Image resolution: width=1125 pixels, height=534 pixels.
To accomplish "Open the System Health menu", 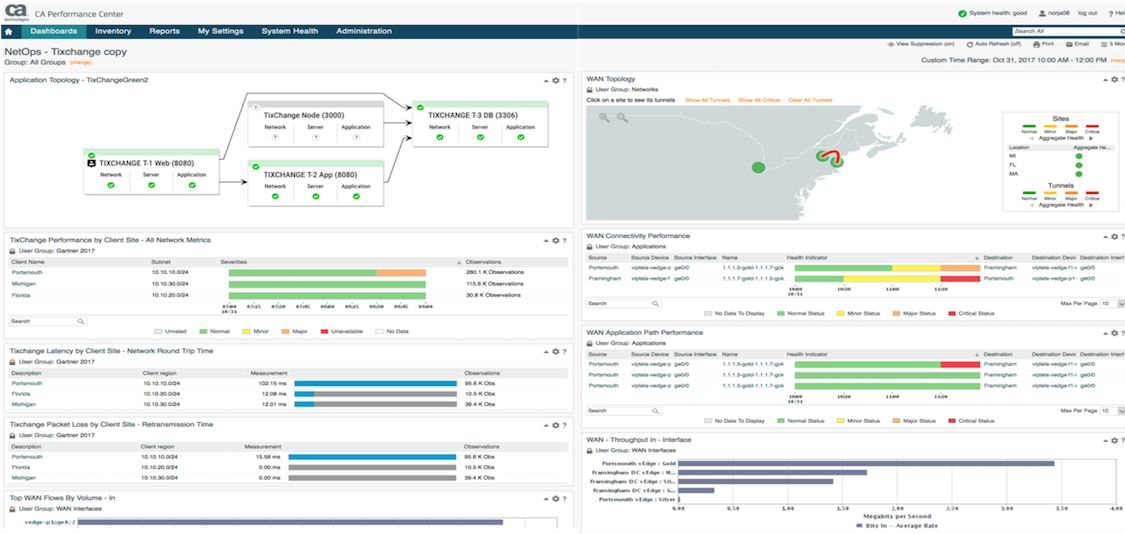I will pyautogui.click(x=290, y=32).
